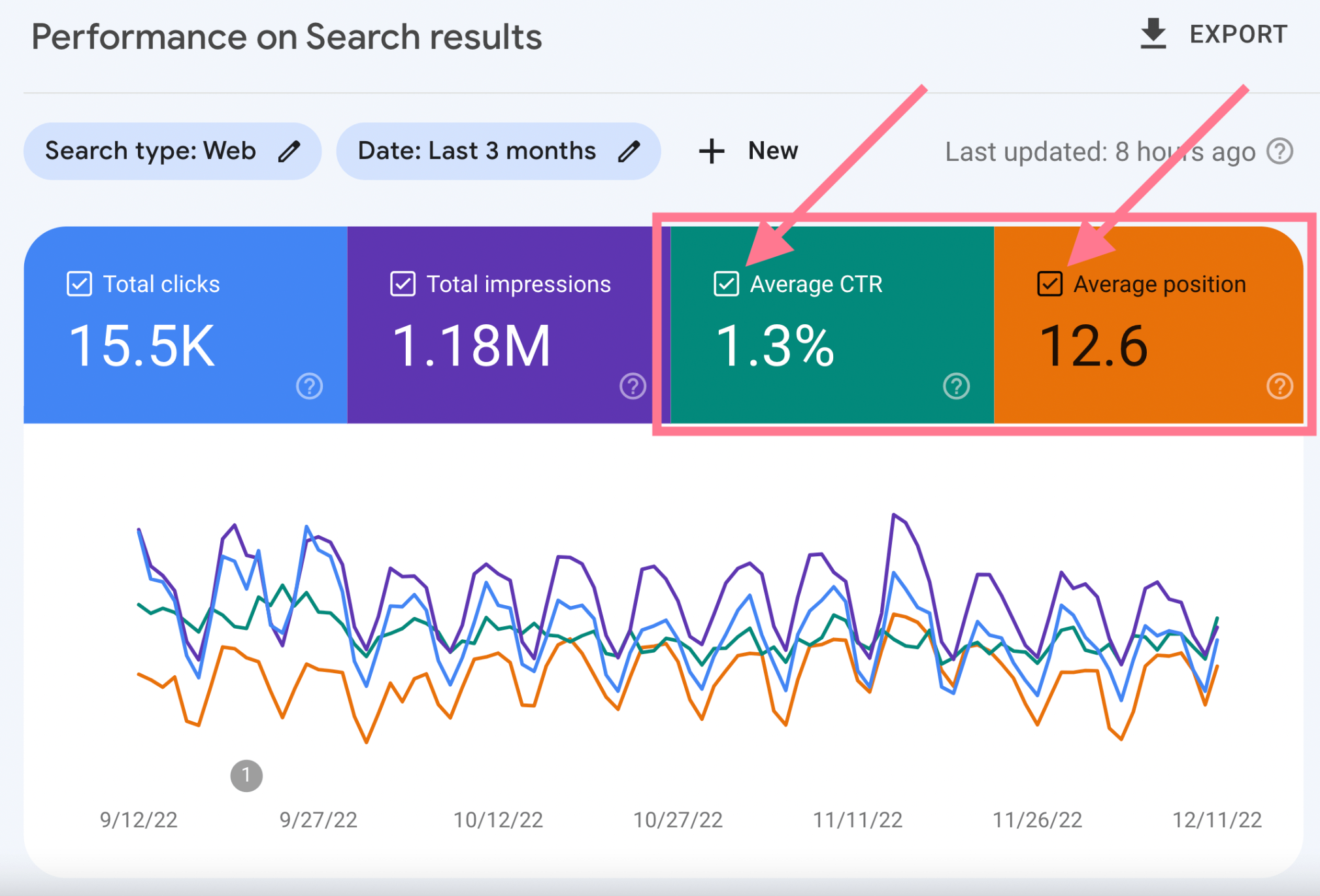Viewport: 1320px width, 896px height.
Task: Click the question mark on Average CTR card
Action: point(955,386)
